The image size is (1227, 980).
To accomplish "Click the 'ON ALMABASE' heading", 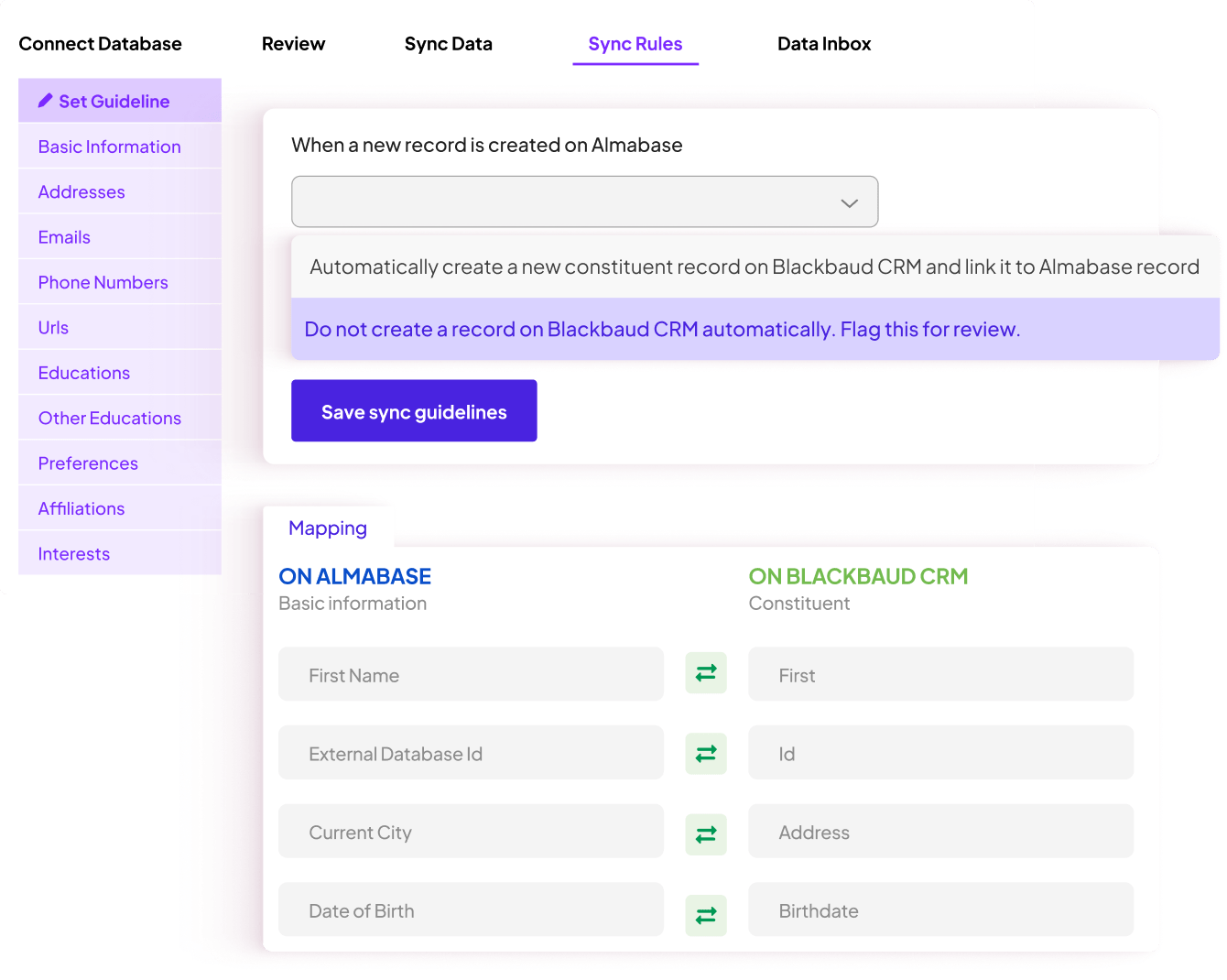I will pyautogui.click(x=354, y=576).
